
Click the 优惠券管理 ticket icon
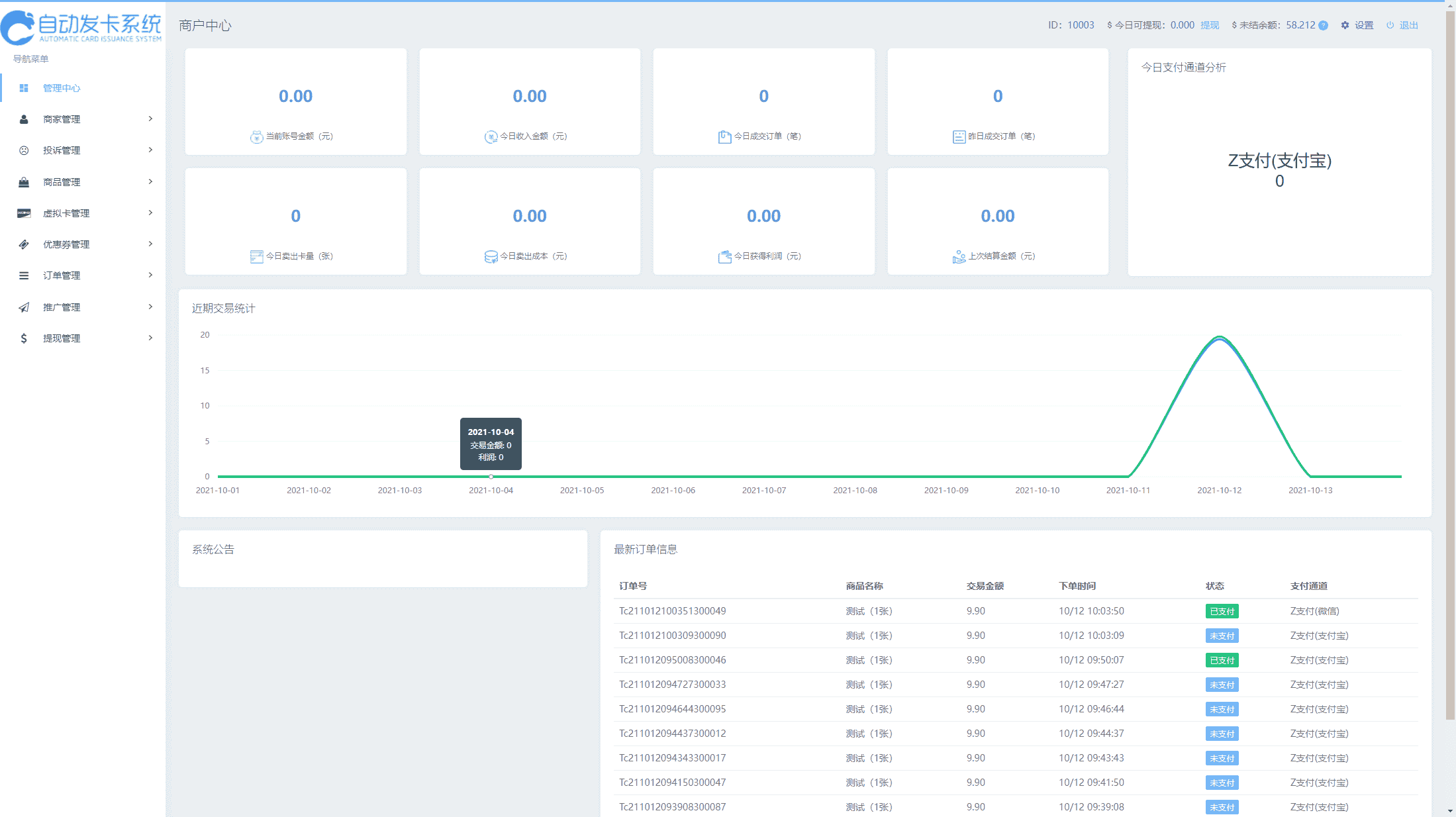[x=24, y=244]
